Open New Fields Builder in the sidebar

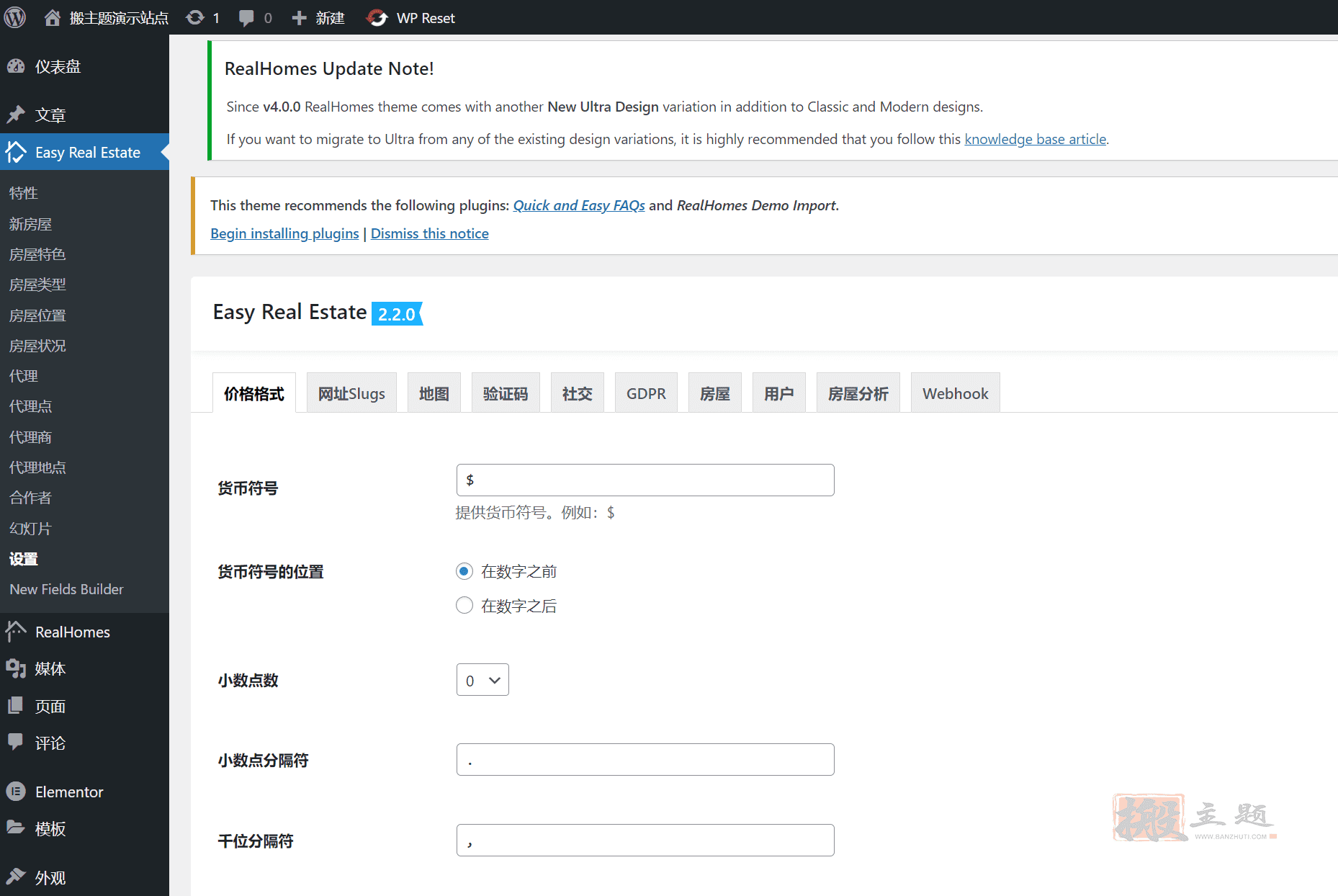[67, 589]
